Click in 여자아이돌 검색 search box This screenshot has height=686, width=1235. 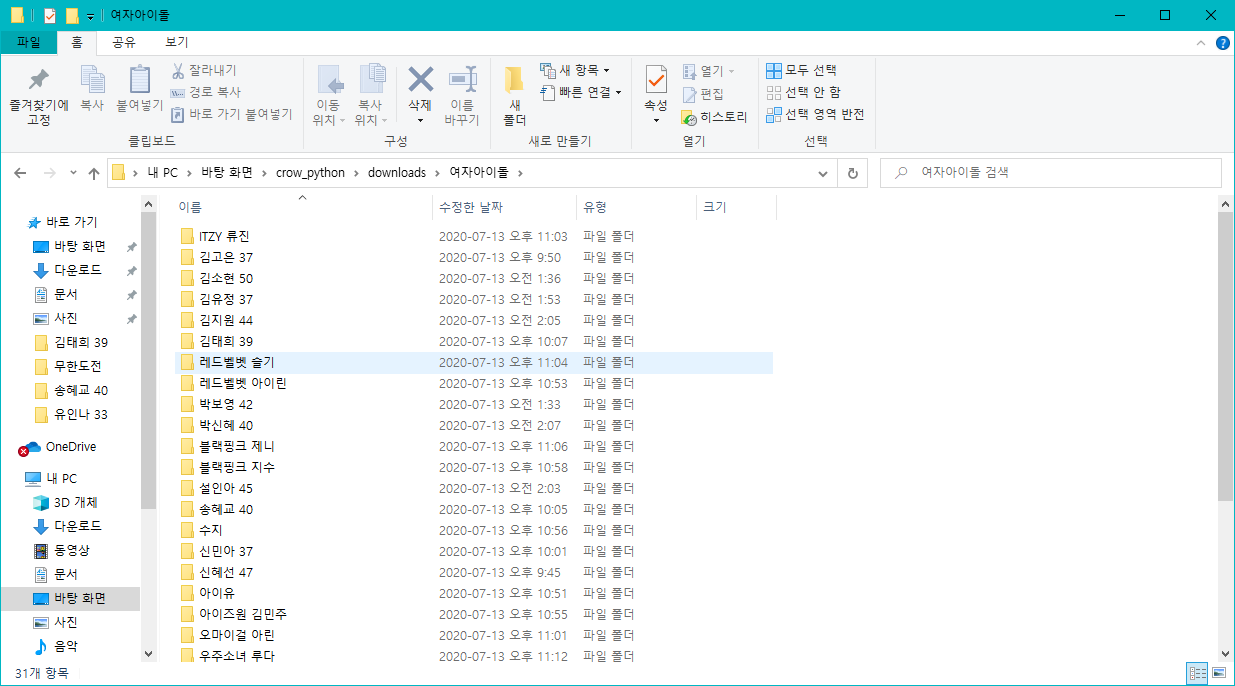[1050, 173]
